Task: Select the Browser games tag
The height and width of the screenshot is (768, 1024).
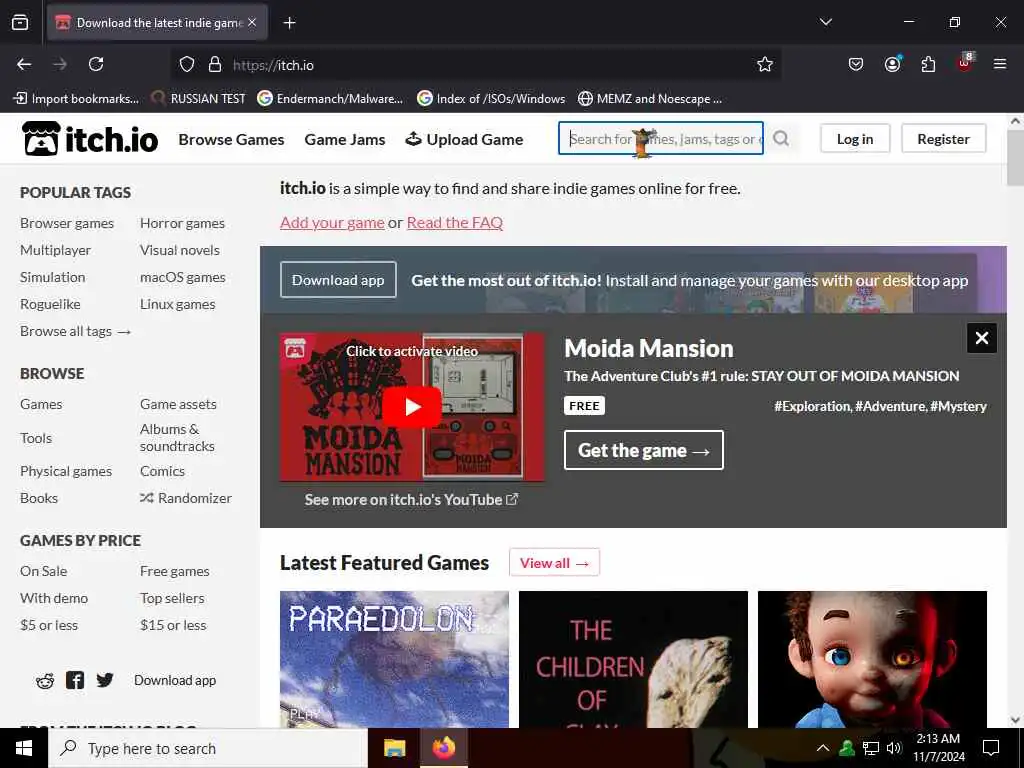Action: [67, 223]
